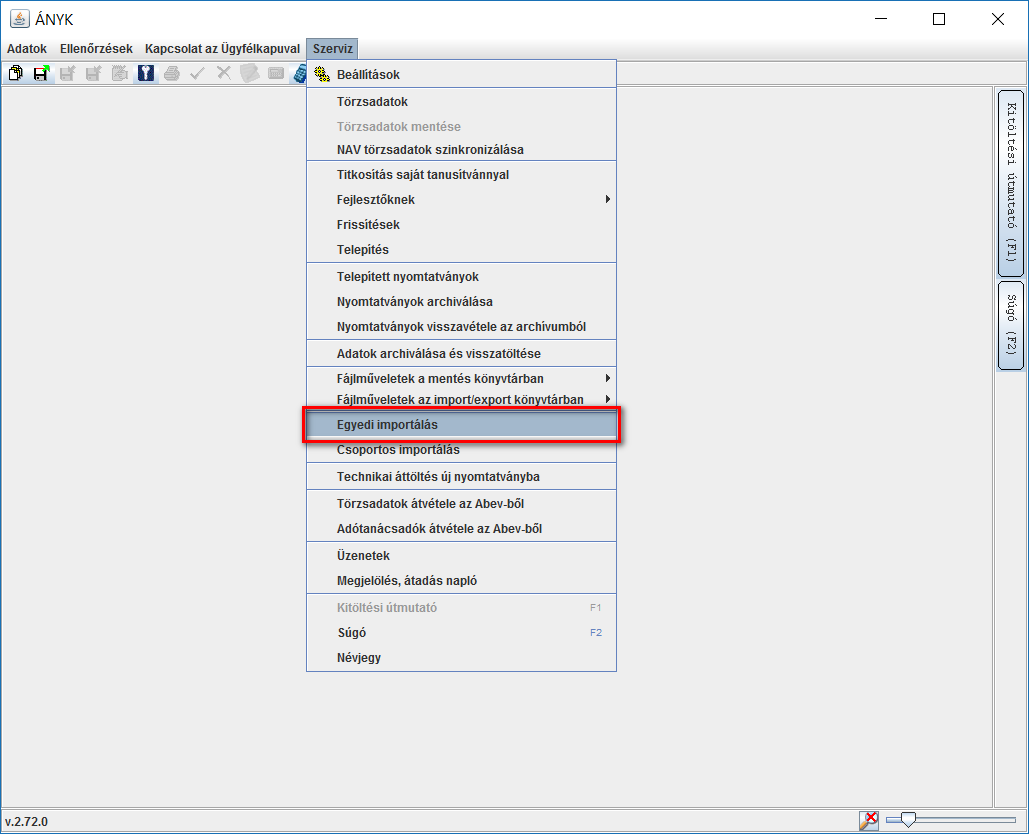Expand Fájlműveletek a mentés könyvtárban submenu
Screen dimensions: 1029x834
(461, 379)
